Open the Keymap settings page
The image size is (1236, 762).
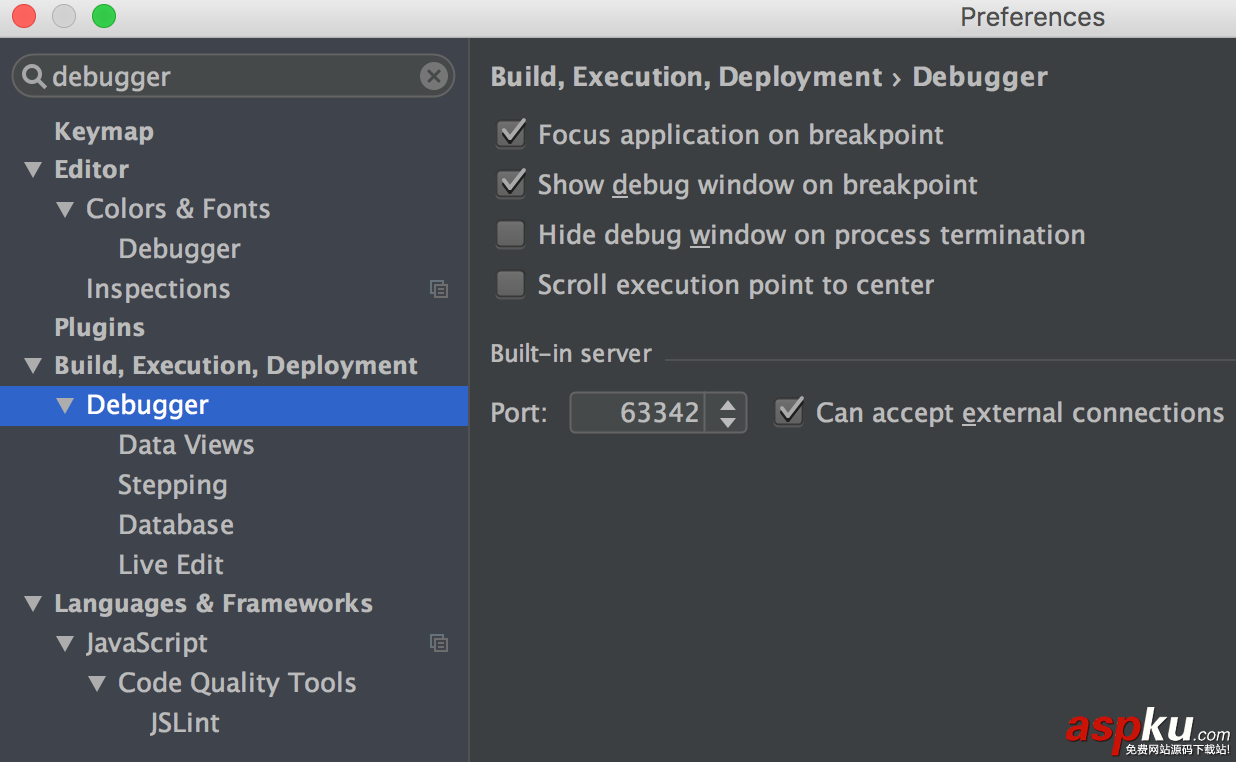(x=104, y=132)
